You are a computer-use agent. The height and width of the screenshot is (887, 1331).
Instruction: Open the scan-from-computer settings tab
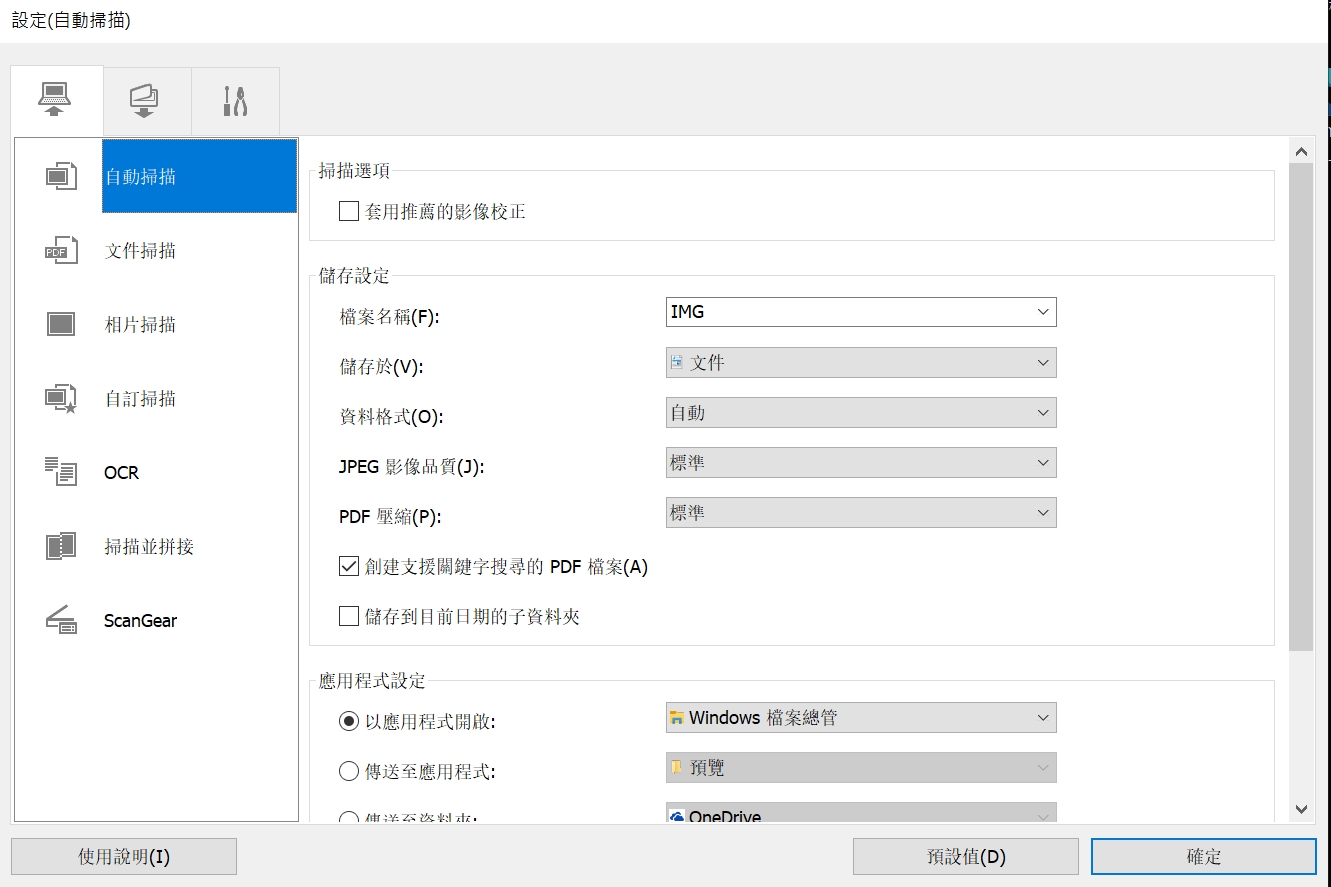tap(56, 101)
